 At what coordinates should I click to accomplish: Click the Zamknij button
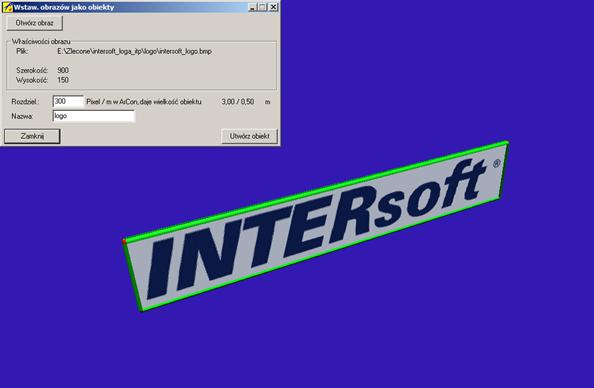coord(32,136)
